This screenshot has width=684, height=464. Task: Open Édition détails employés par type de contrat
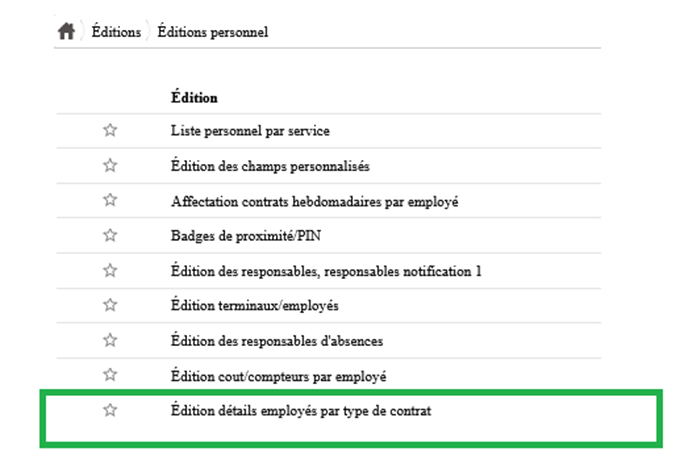[x=301, y=411]
